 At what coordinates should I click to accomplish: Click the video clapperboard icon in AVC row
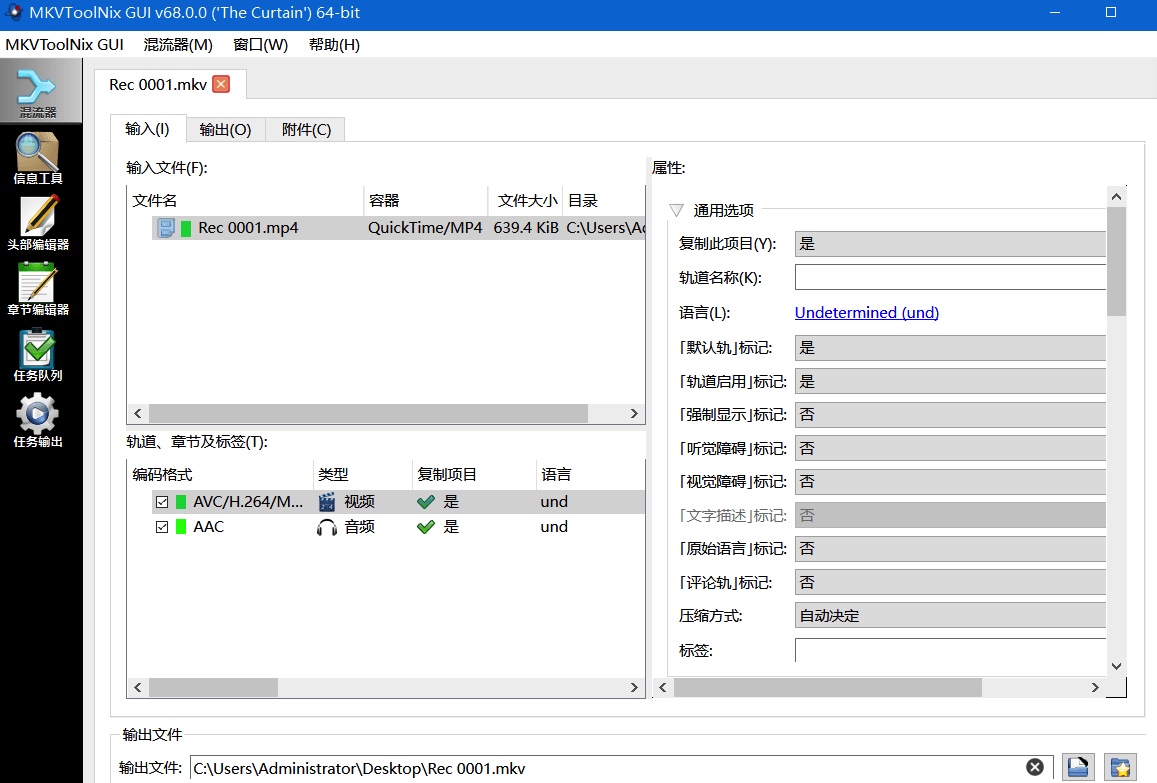327,502
